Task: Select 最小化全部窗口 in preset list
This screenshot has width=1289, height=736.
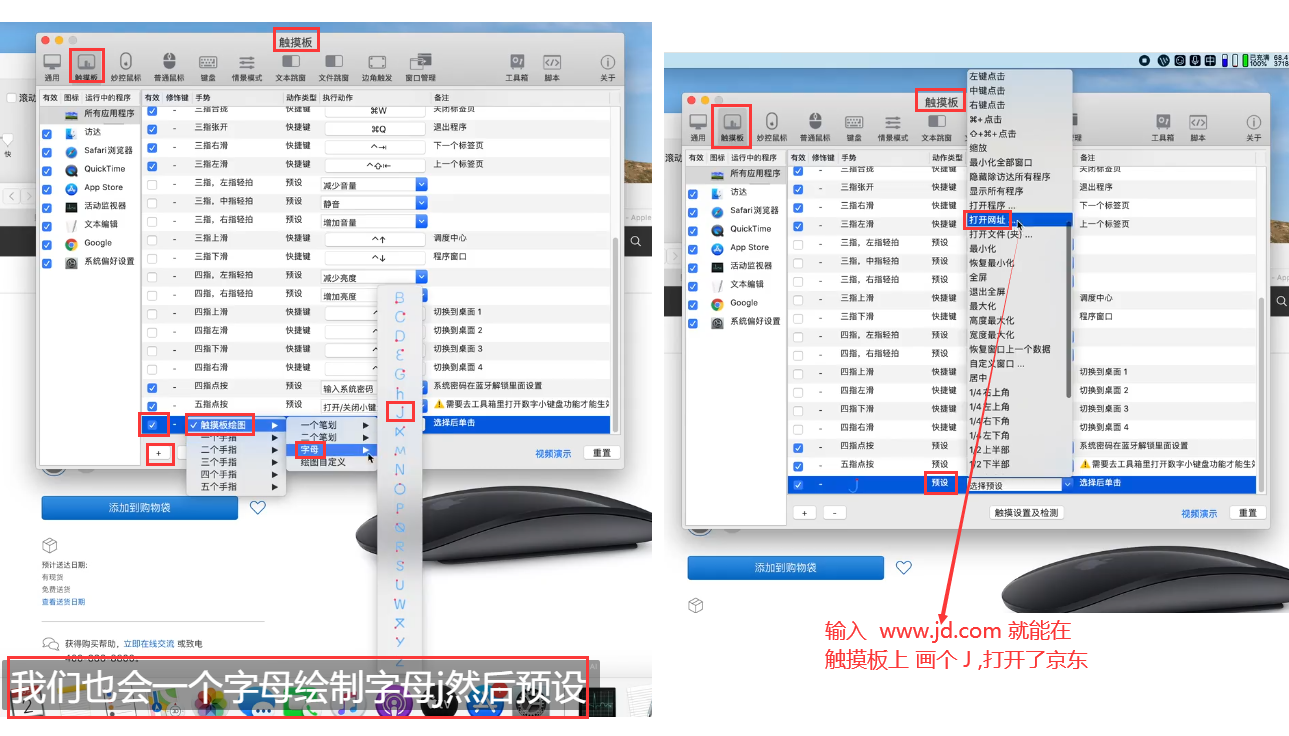Action: coord(1019,162)
